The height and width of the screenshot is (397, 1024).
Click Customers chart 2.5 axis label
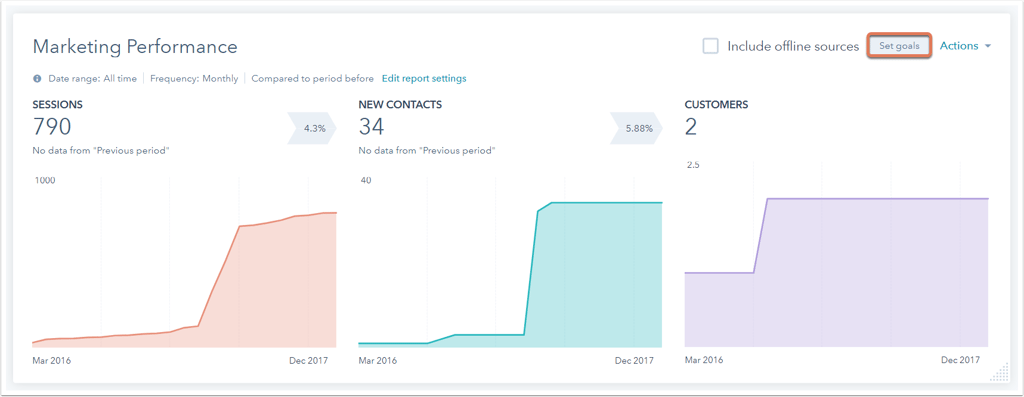[692, 165]
